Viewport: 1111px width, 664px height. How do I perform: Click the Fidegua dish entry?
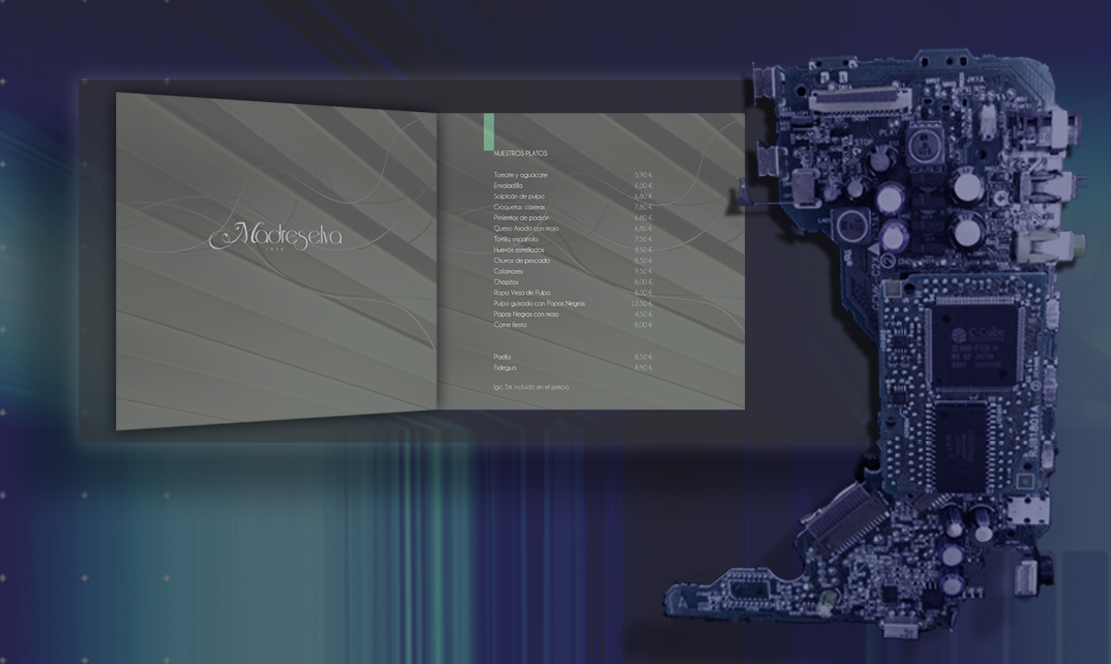click(504, 368)
